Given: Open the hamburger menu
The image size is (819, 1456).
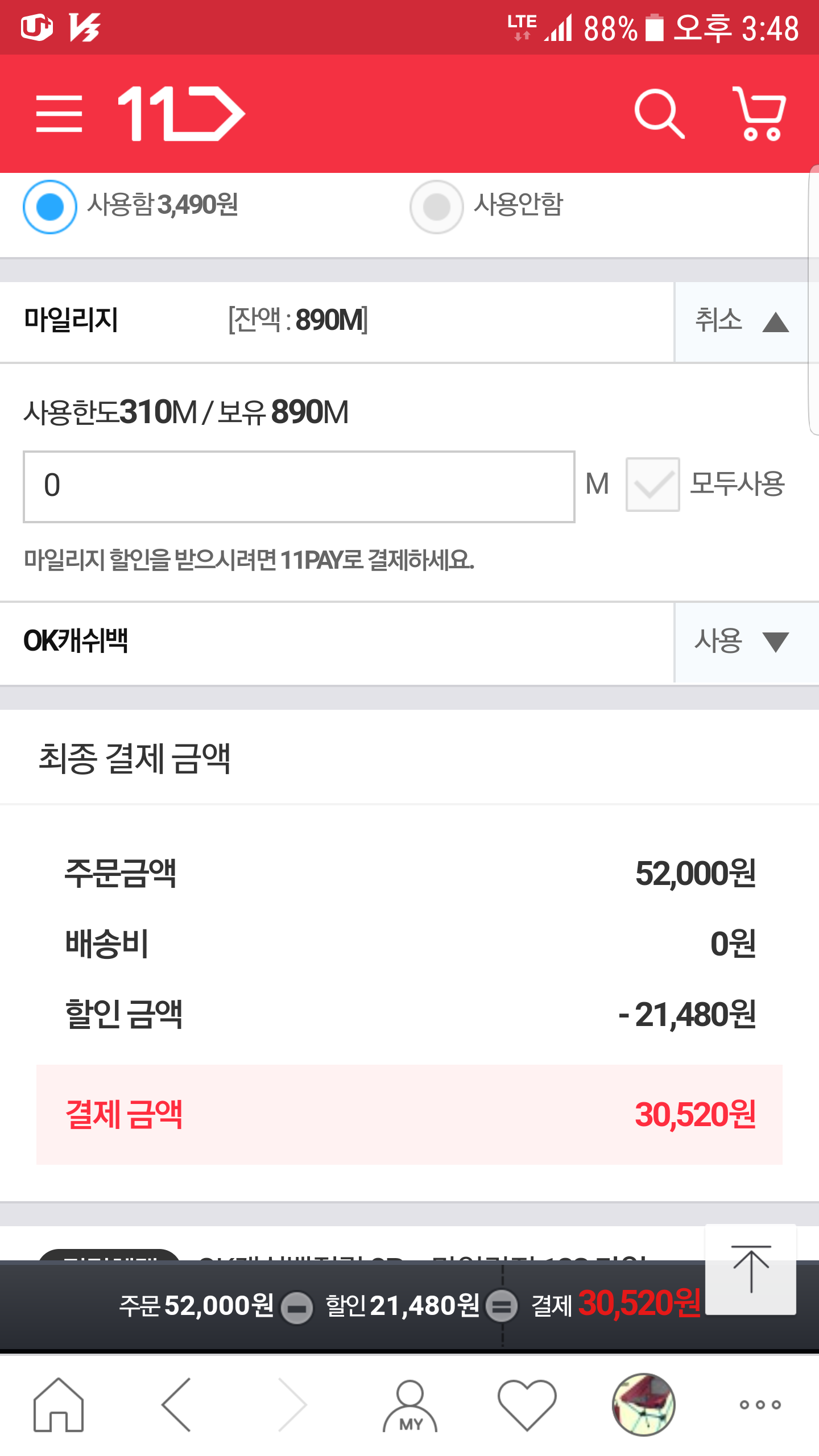Looking at the screenshot, I should tap(59, 114).
